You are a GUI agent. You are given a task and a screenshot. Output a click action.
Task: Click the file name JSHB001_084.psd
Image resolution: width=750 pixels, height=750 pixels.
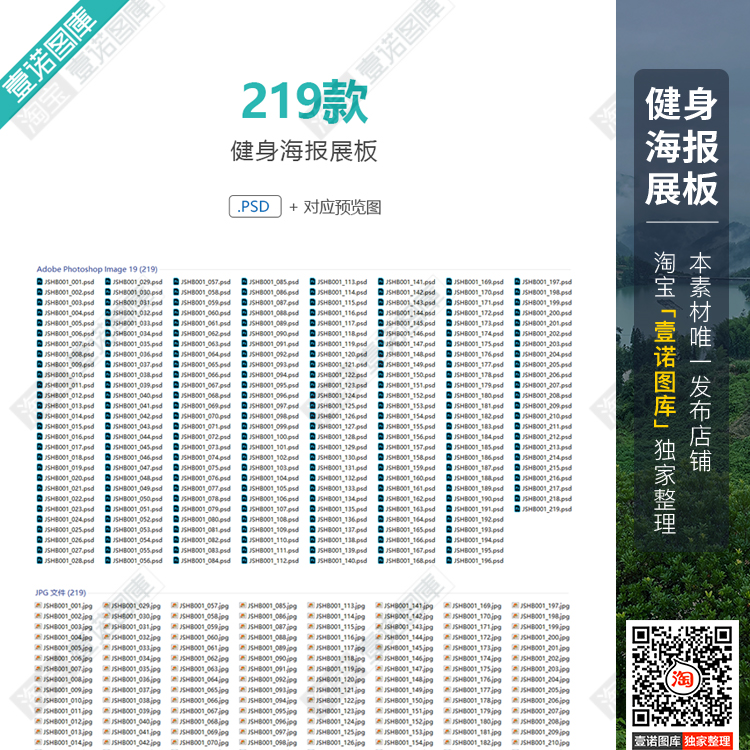click(x=206, y=561)
